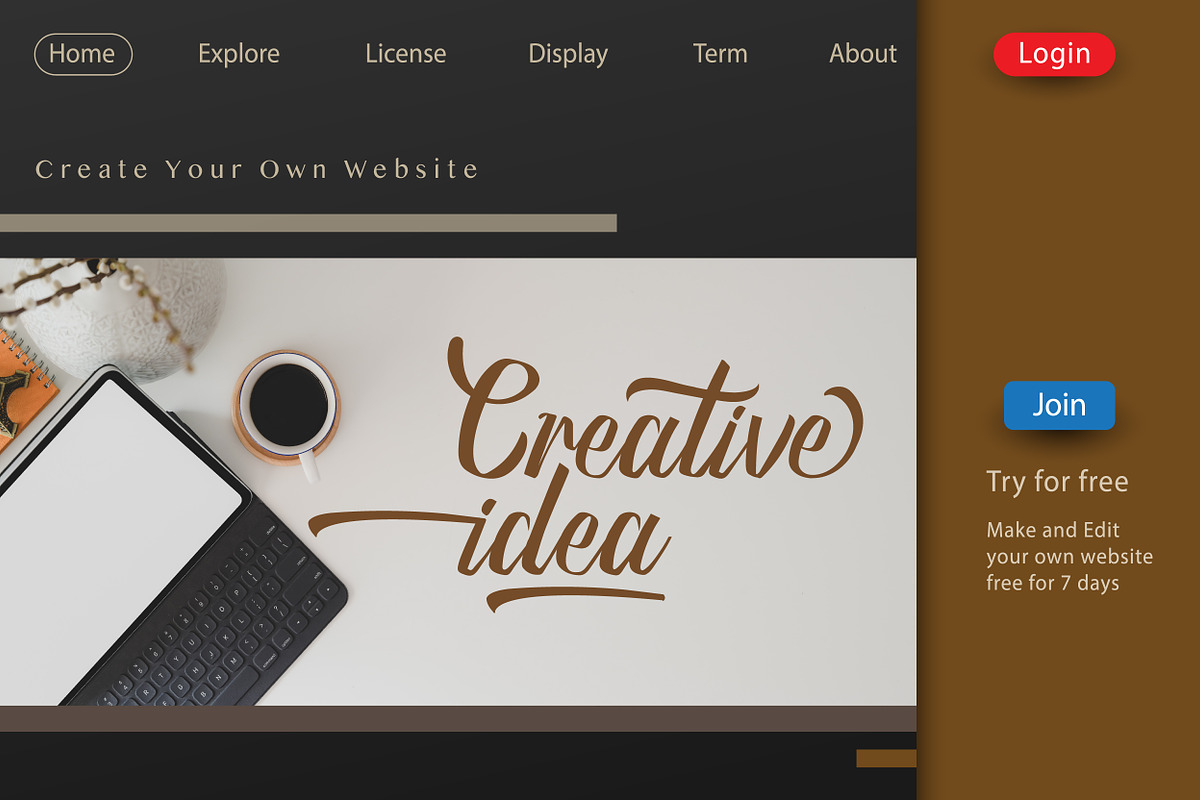The image size is (1200, 800).
Task: Open the Term navigation link
Action: coord(720,54)
